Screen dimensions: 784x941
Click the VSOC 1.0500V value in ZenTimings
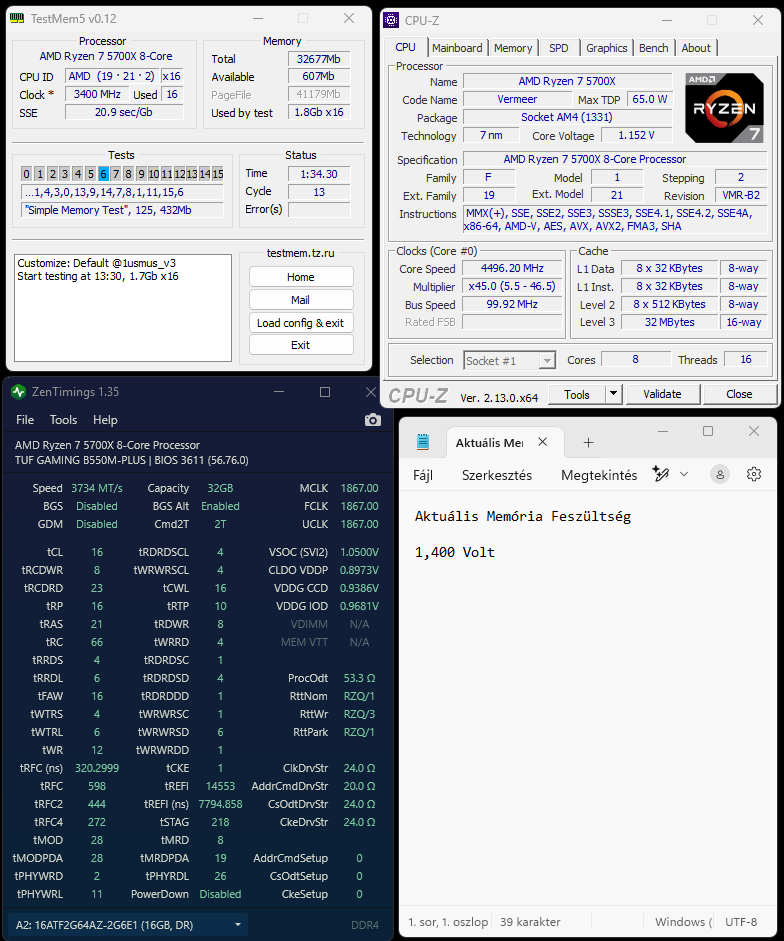tap(359, 552)
